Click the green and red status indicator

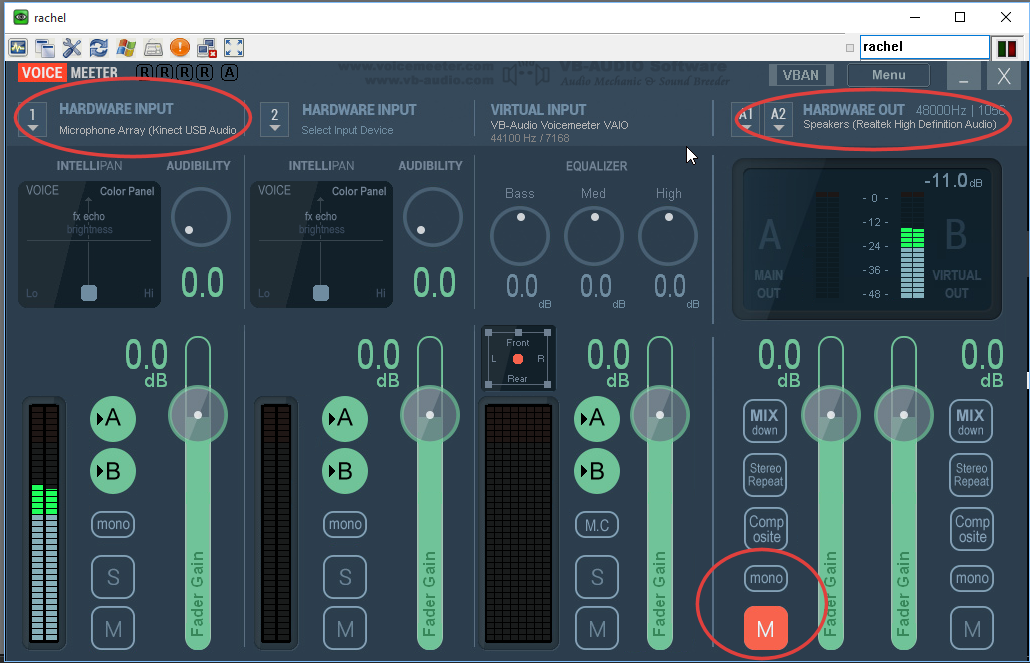[x=1007, y=47]
